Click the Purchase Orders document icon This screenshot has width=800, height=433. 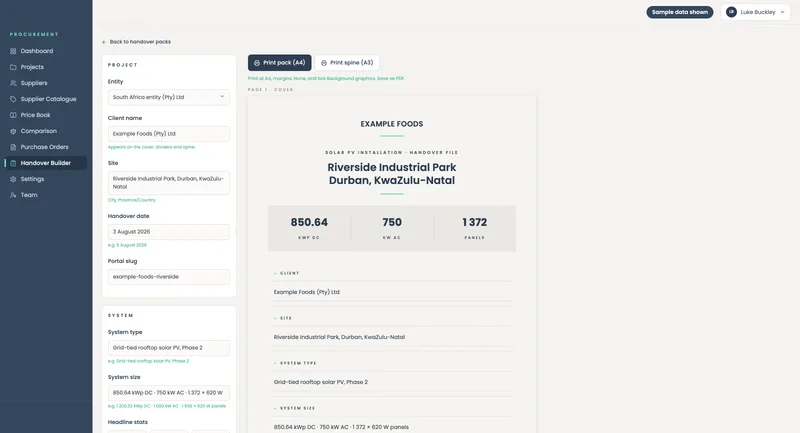[x=13, y=147]
